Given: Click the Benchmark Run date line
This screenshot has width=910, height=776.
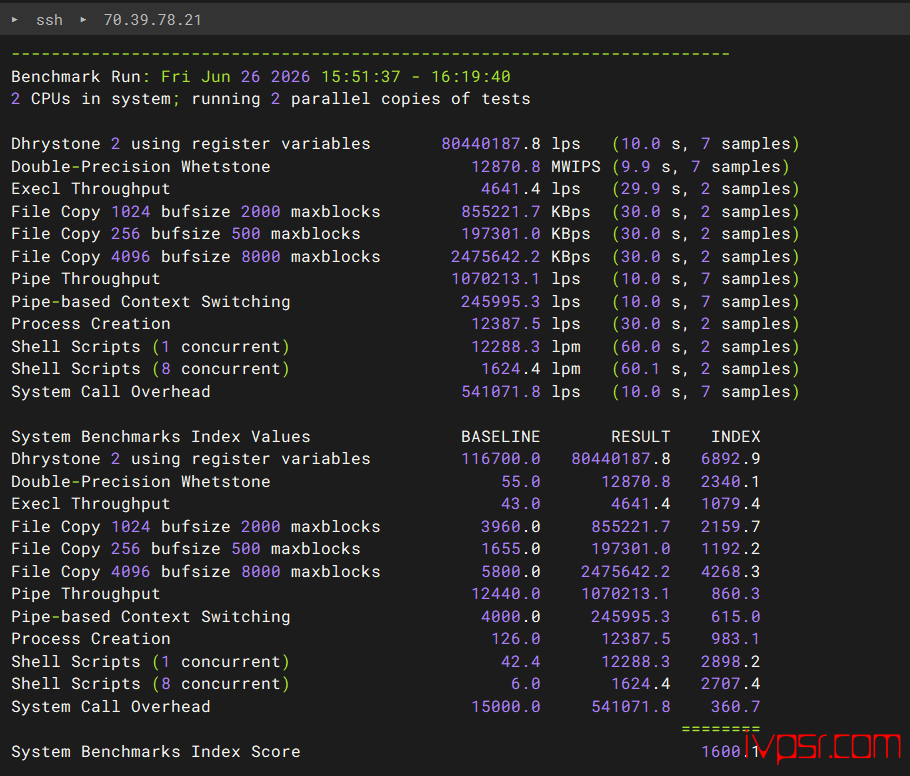Looking at the screenshot, I should [x=261, y=77].
